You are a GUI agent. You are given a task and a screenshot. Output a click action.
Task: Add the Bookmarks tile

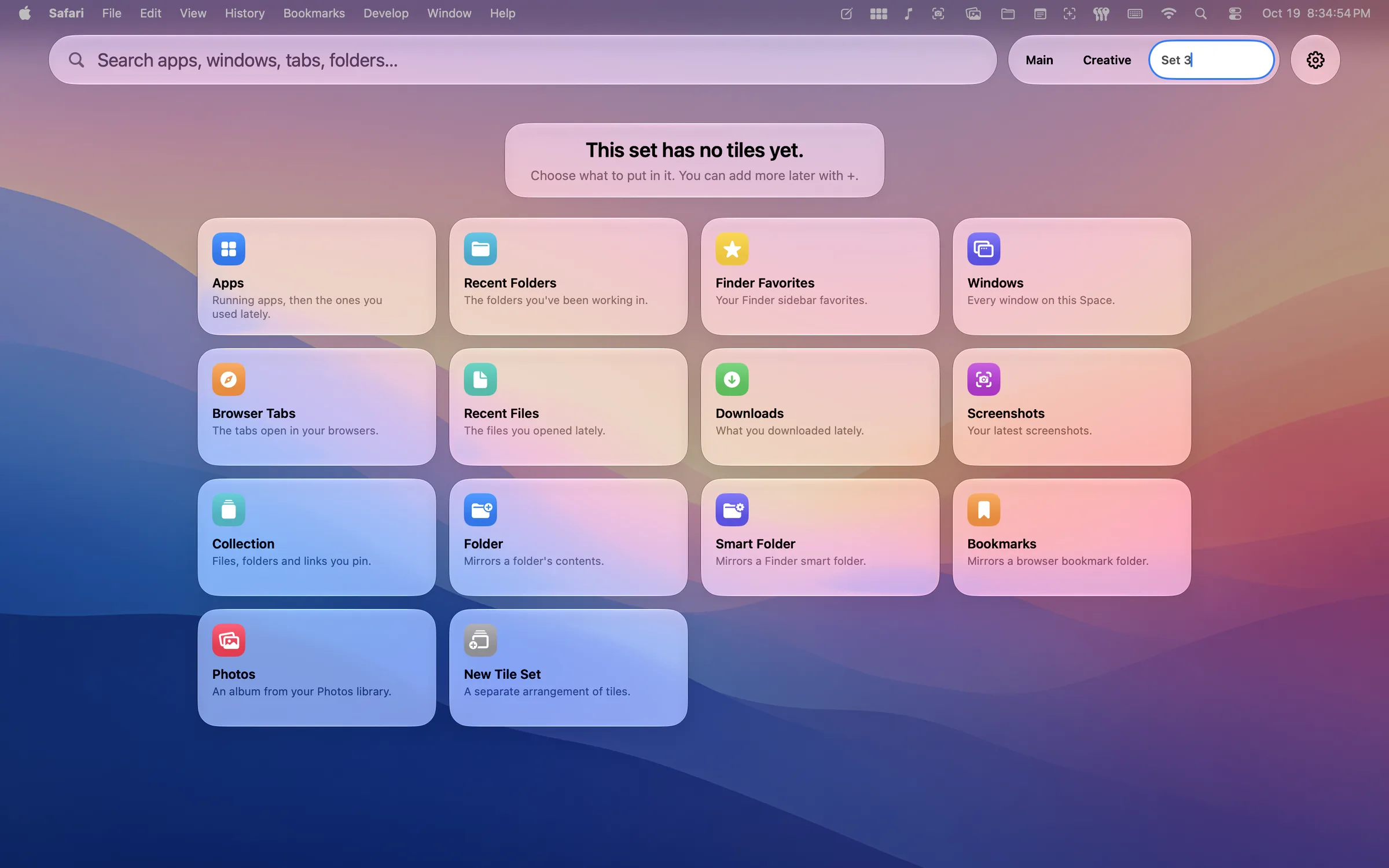(x=1072, y=537)
